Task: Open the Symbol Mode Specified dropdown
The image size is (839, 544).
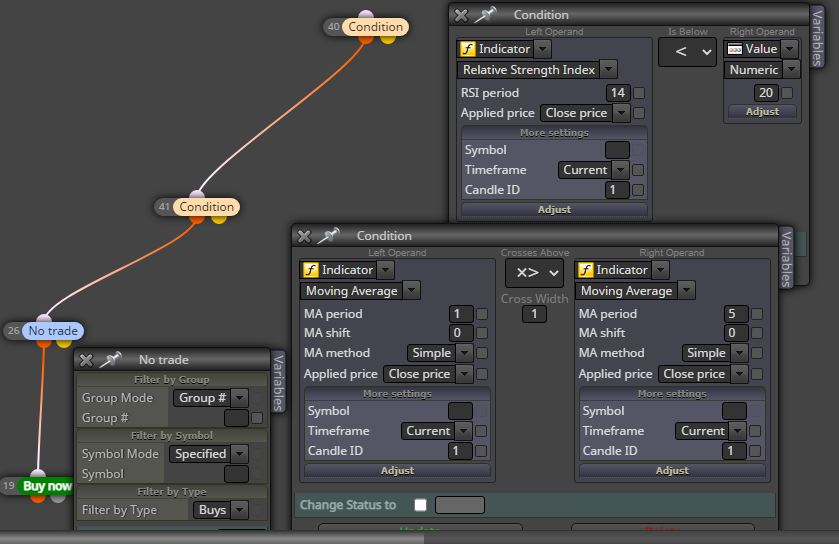Action: [x=209, y=454]
